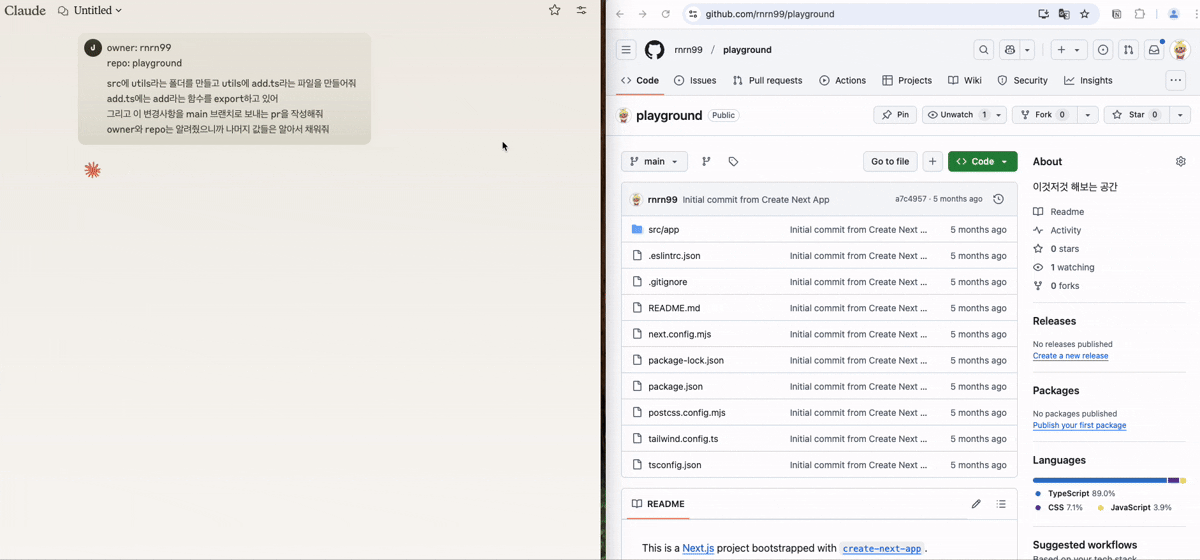Open commit history clock icon
Screen dimensions: 1200x560
tap(998, 199)
